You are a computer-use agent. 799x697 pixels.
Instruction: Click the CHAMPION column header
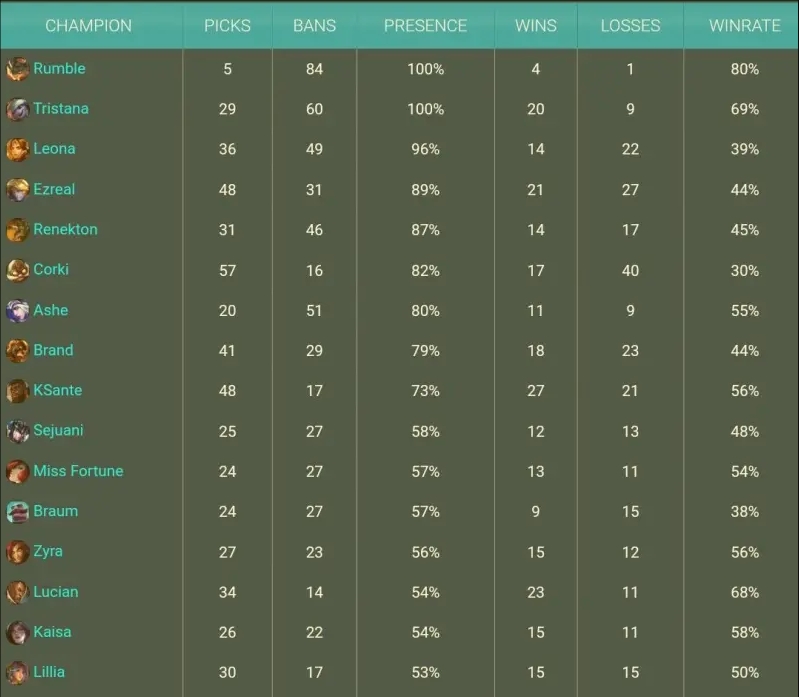pyautogui.click(x=88, y=26)
